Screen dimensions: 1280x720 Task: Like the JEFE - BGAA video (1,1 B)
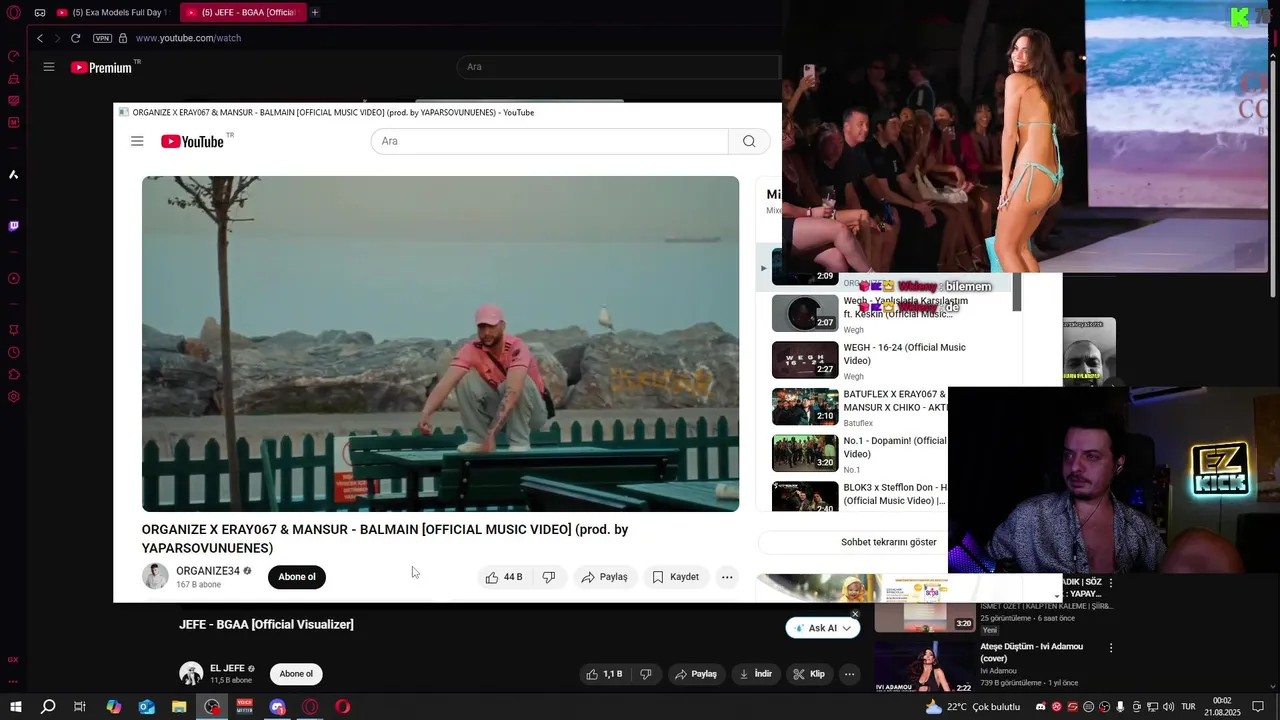[604, 674]
